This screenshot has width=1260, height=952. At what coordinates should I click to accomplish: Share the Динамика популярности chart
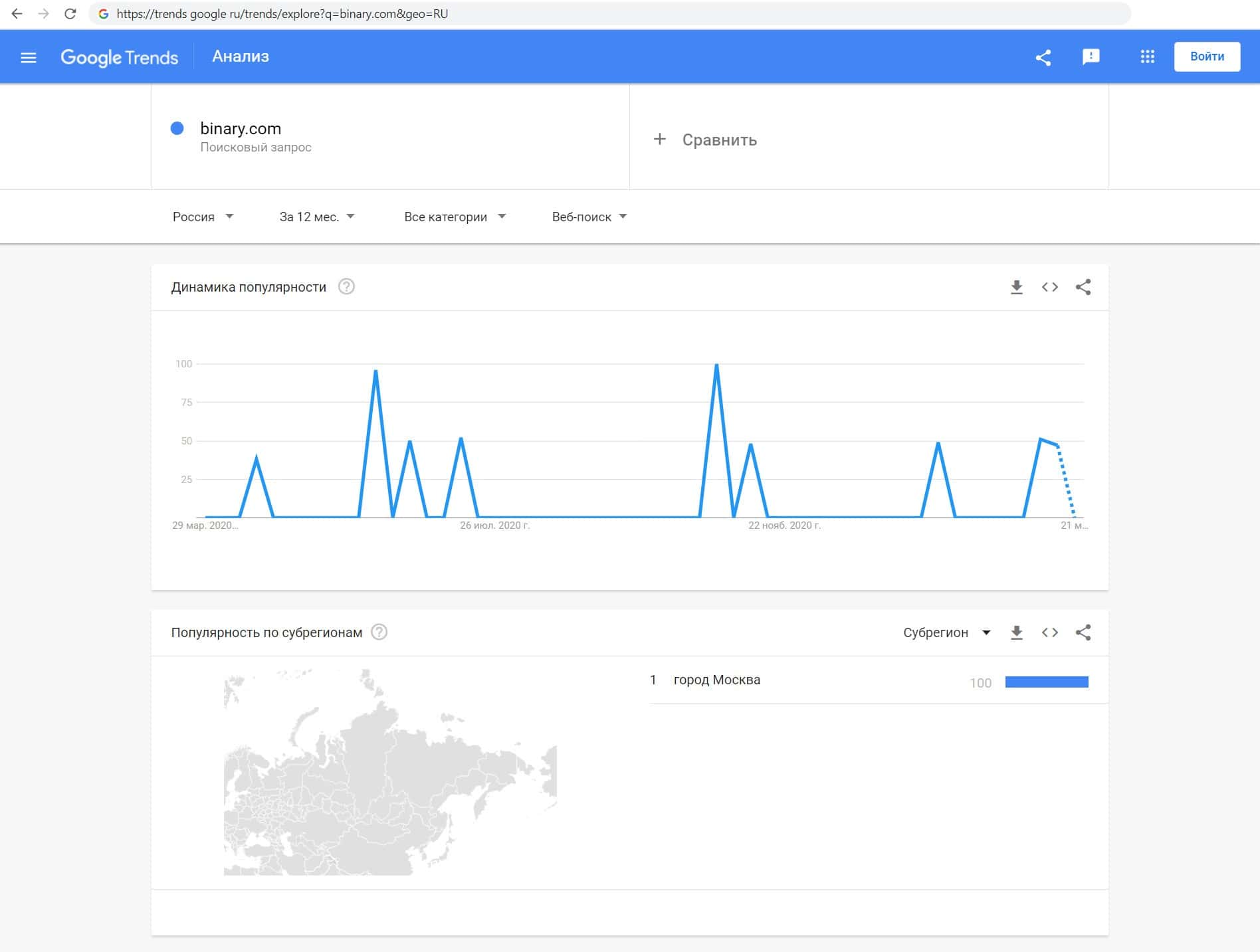1083,287
